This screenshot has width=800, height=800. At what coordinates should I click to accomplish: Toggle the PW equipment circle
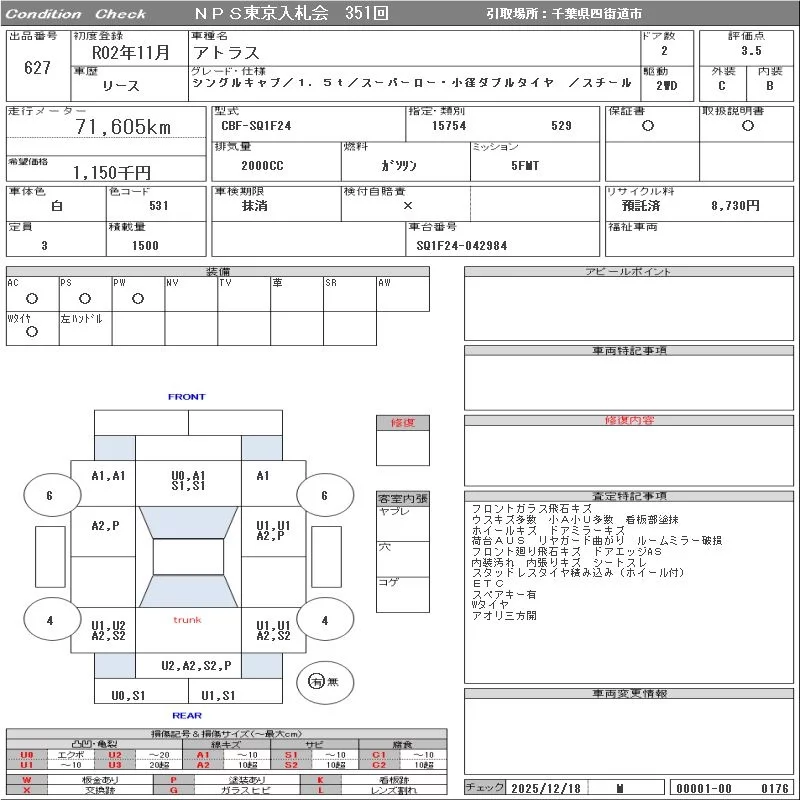point(137,299)
